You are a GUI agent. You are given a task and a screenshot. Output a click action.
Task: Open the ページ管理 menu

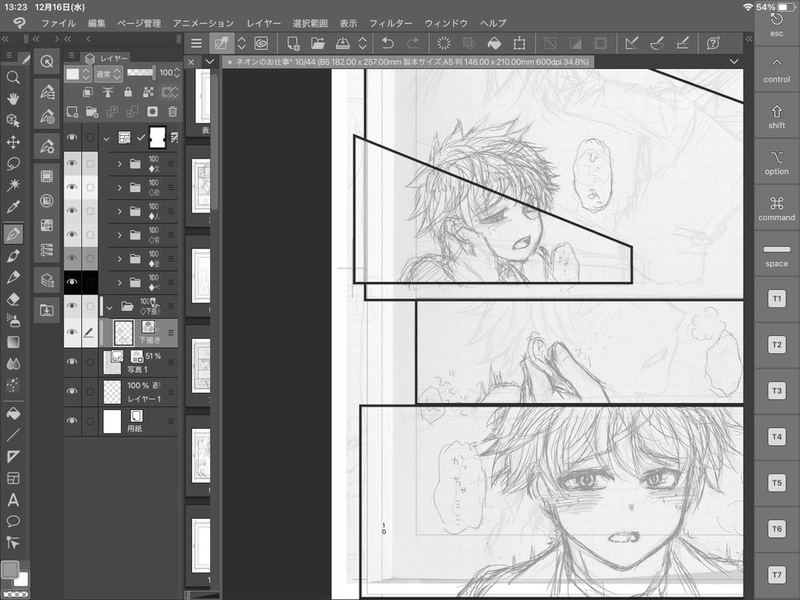pos(139,23)
